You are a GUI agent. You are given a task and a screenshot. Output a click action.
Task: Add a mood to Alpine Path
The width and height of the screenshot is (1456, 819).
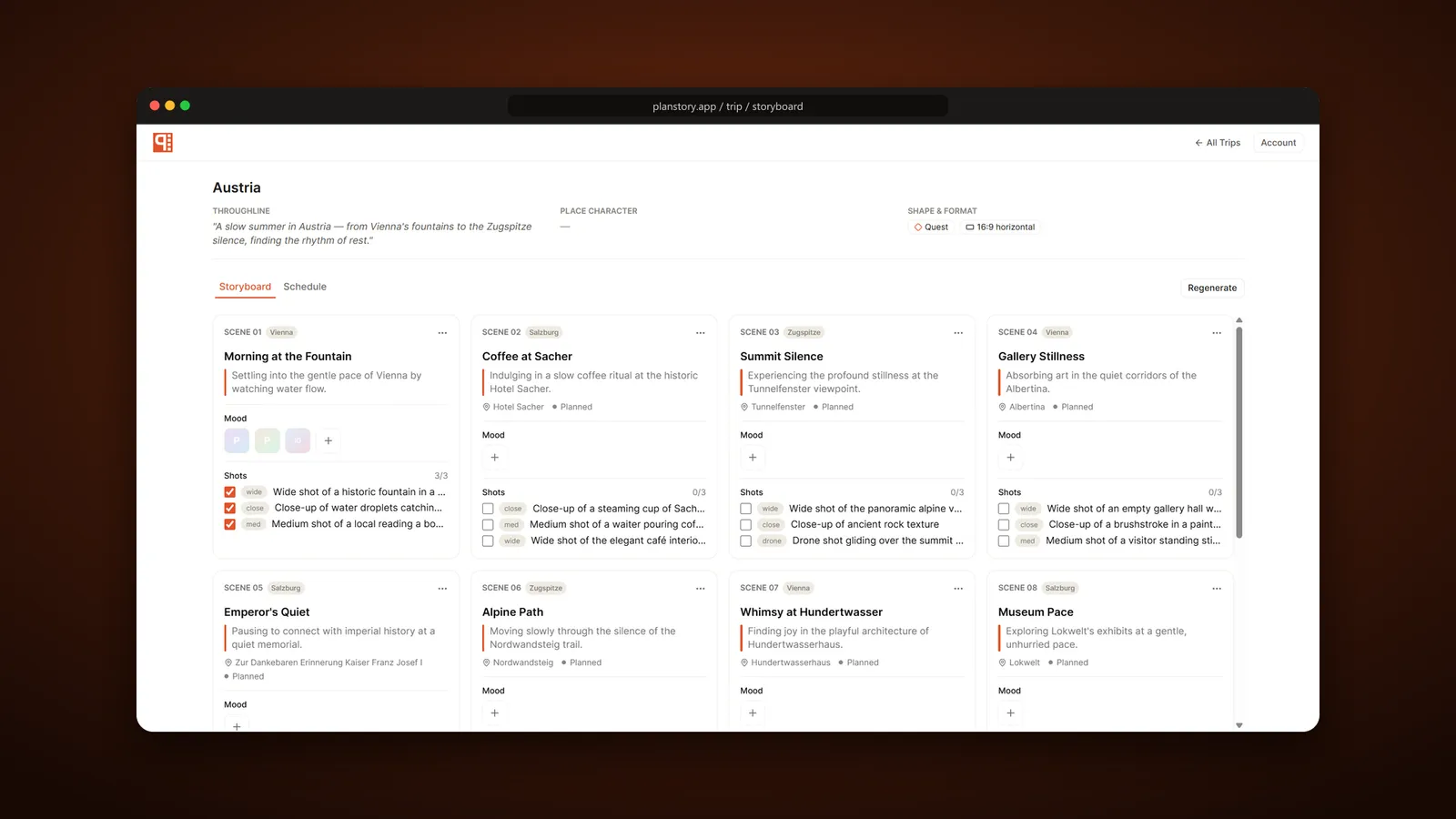[495, 713]
